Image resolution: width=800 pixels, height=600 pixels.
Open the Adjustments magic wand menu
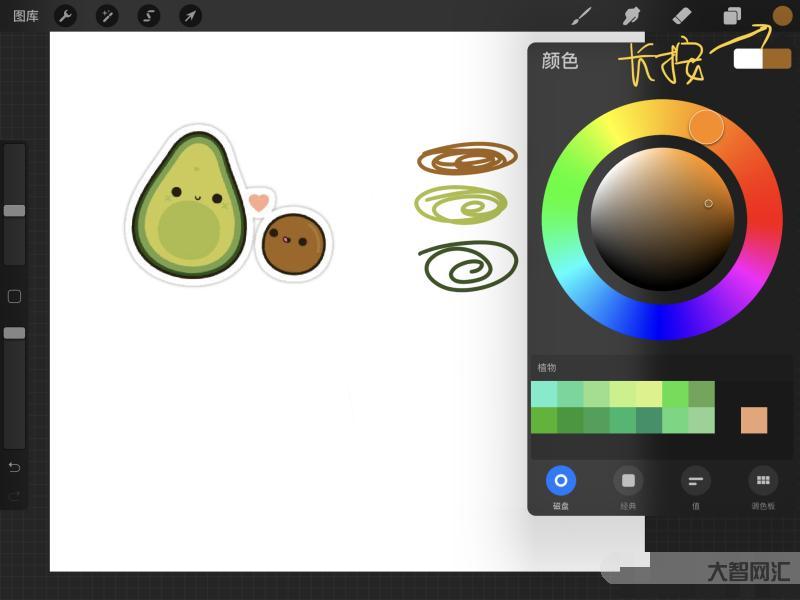coord(107,16)
